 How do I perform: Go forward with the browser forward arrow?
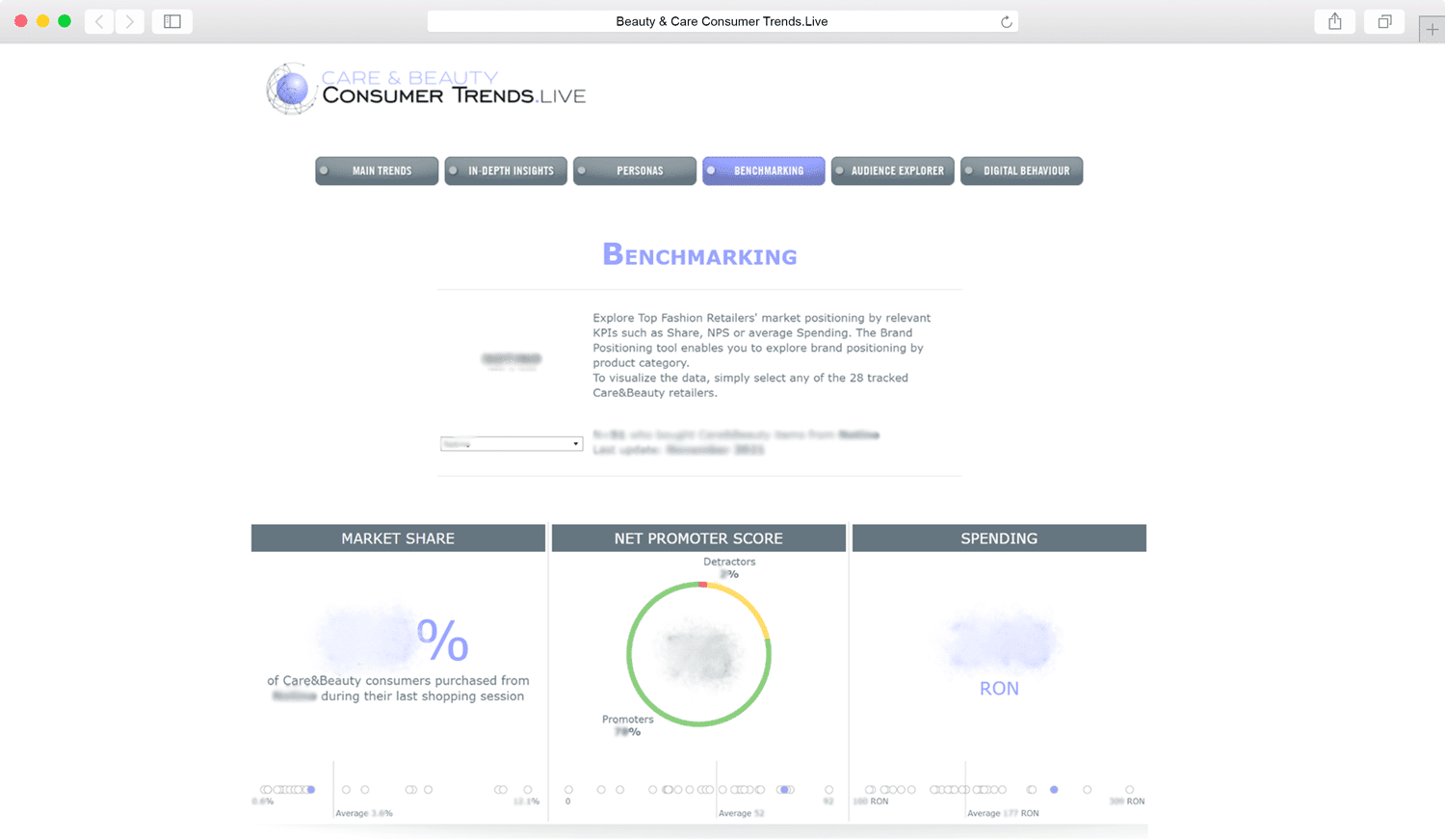coord(130,21)
